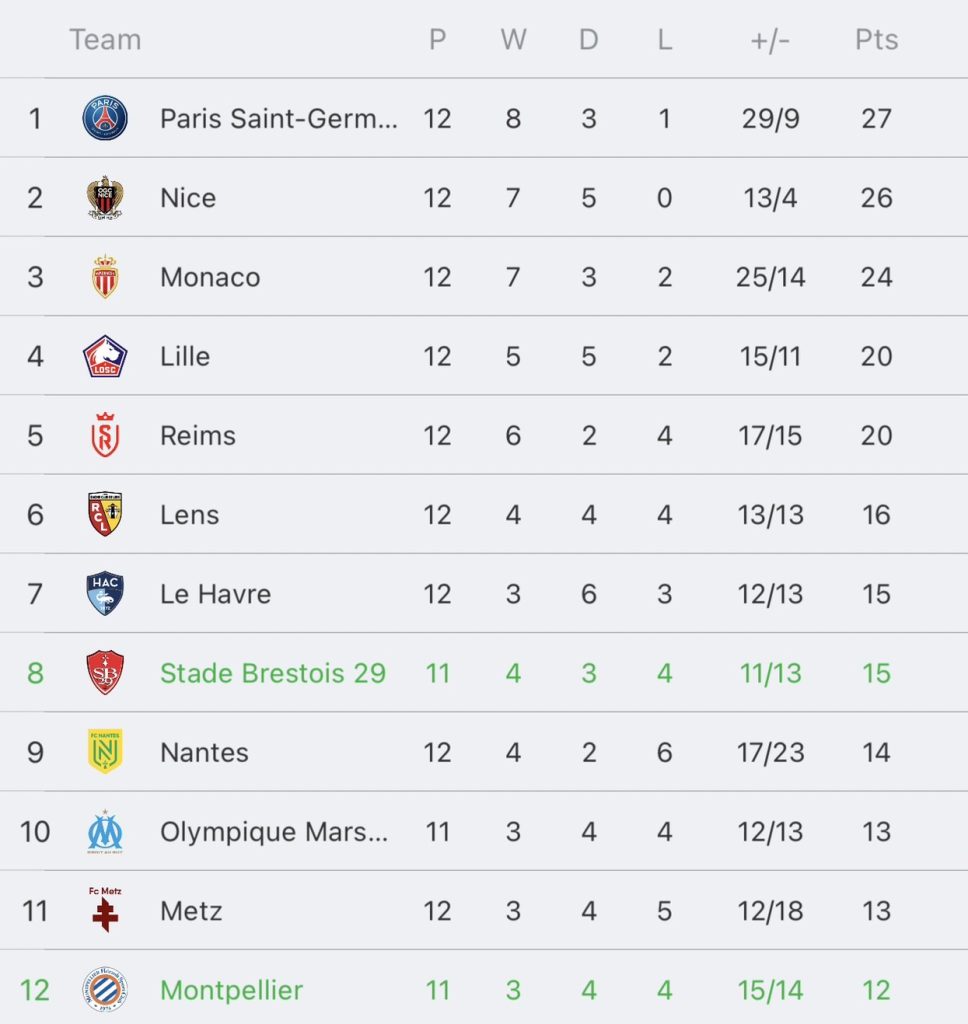Tap the Le Havre HAC crest
Image resolution: width=968 pixels, height=1024 pixels.
(105, 594)
